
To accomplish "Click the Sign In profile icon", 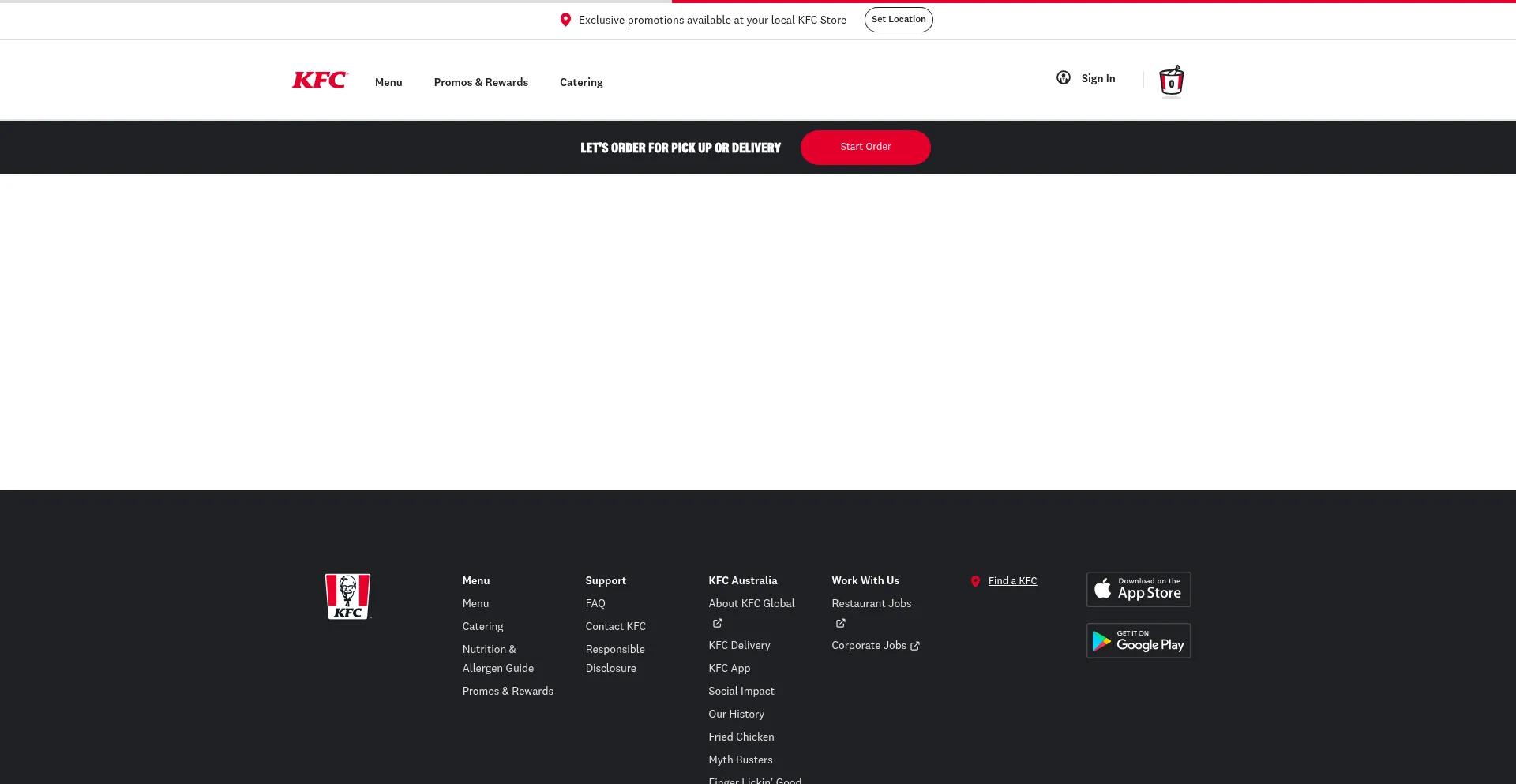I will pyautogui.click(x=1064, y=78).
